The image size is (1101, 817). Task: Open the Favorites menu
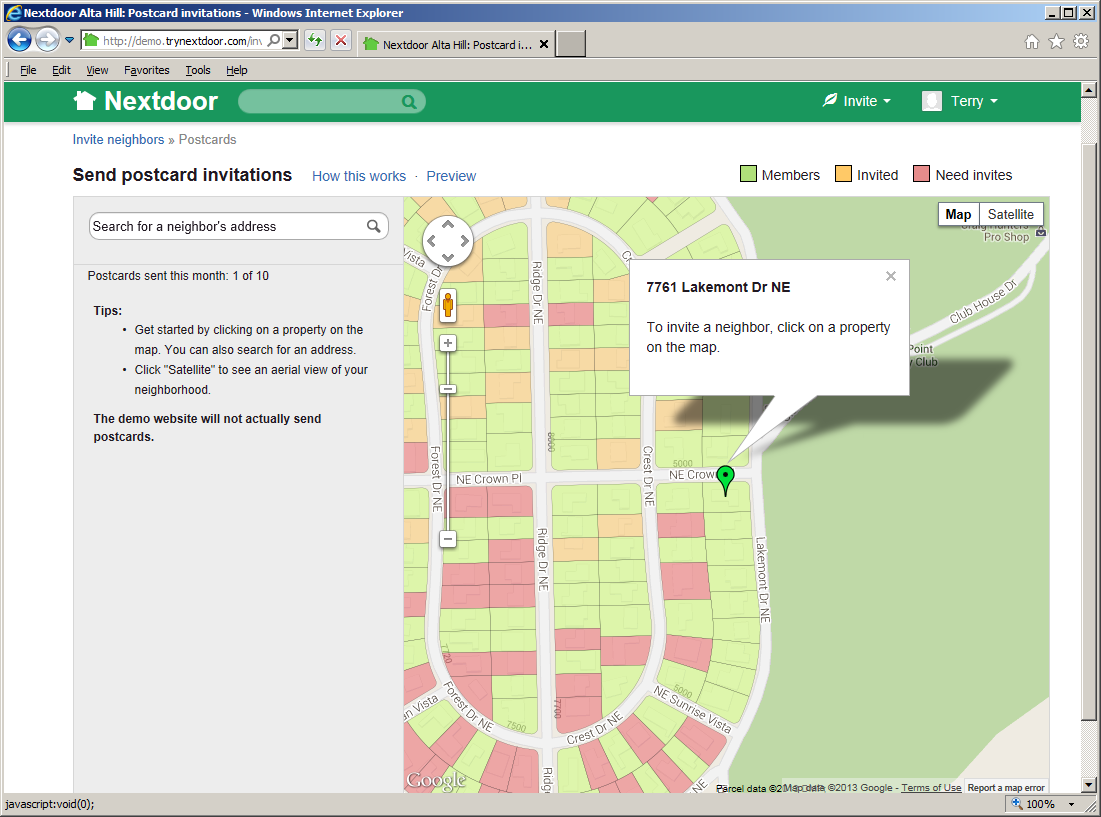coord(146,70)
